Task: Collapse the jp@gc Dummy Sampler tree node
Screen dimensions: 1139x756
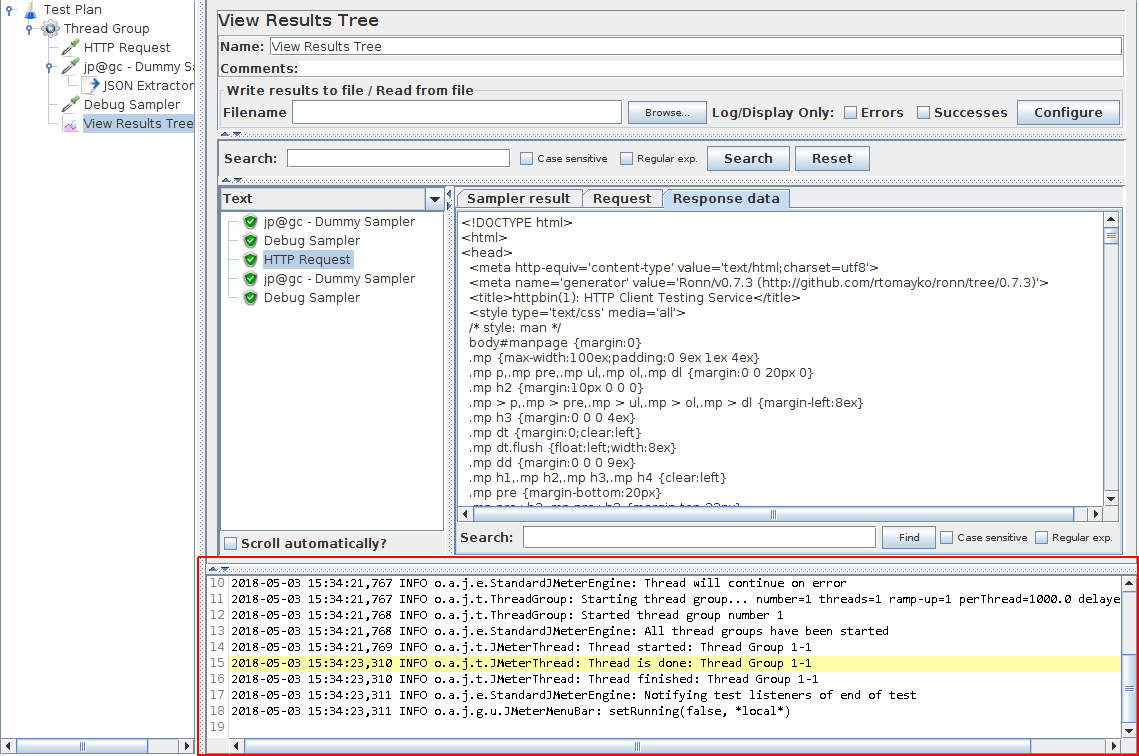Action: click(x=48, y=66)
